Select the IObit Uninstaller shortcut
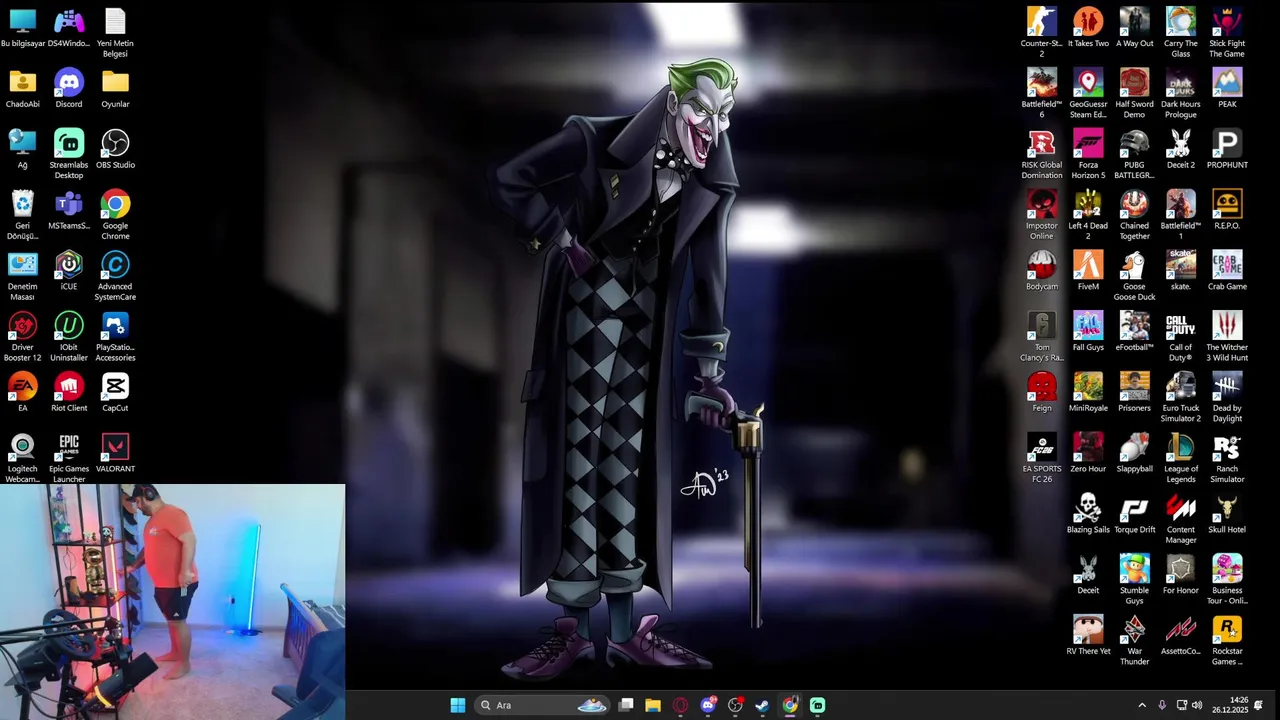This screenshot has width=1280, height=720. pos(69,338)
